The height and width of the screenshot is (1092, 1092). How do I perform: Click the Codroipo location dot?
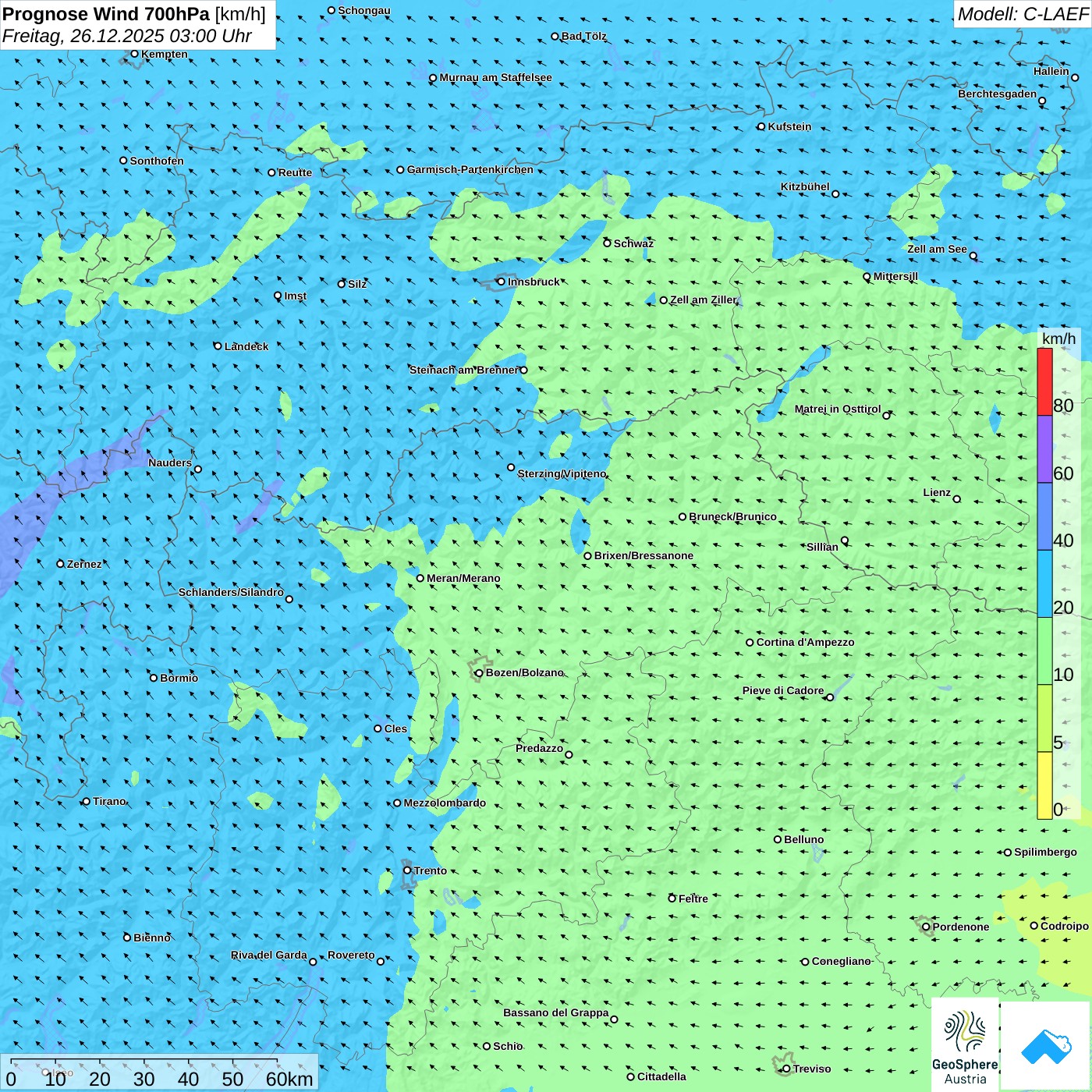click(1034, 926)
